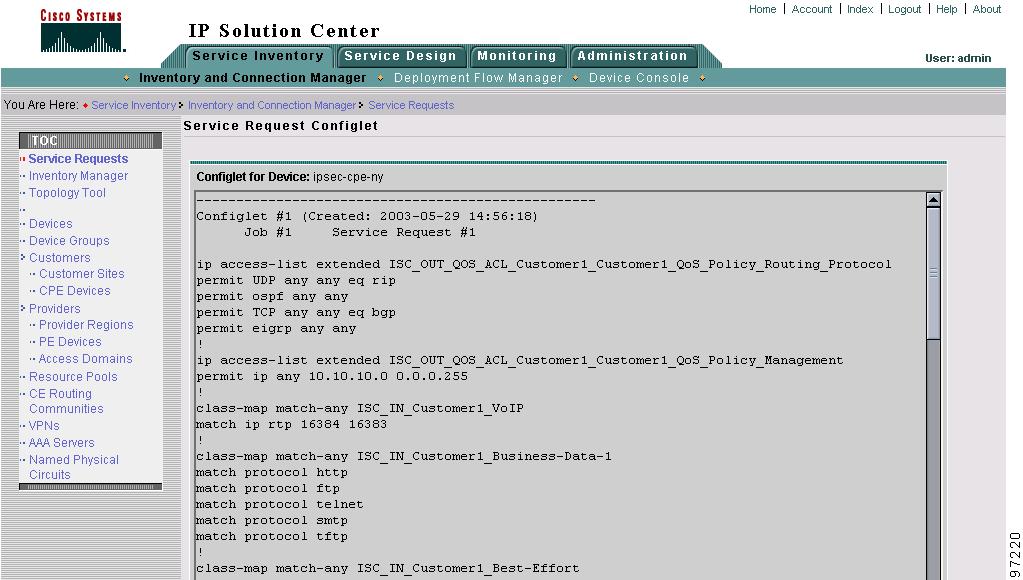The width and height of the screenshot is (1023, 580).
Task: Open Topology Tool in the TOC
Action: (x=67, y=192)
